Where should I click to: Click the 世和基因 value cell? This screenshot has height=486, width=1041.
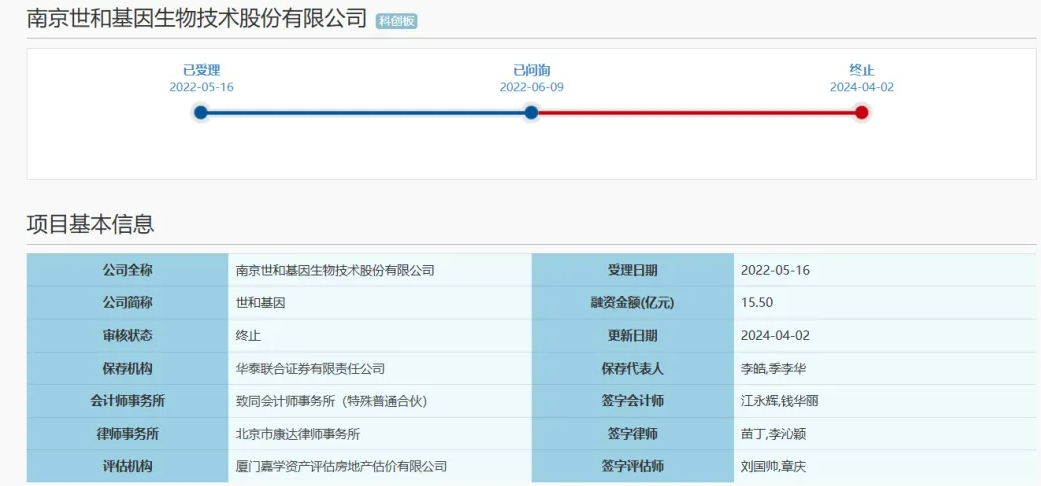[380, 303]
